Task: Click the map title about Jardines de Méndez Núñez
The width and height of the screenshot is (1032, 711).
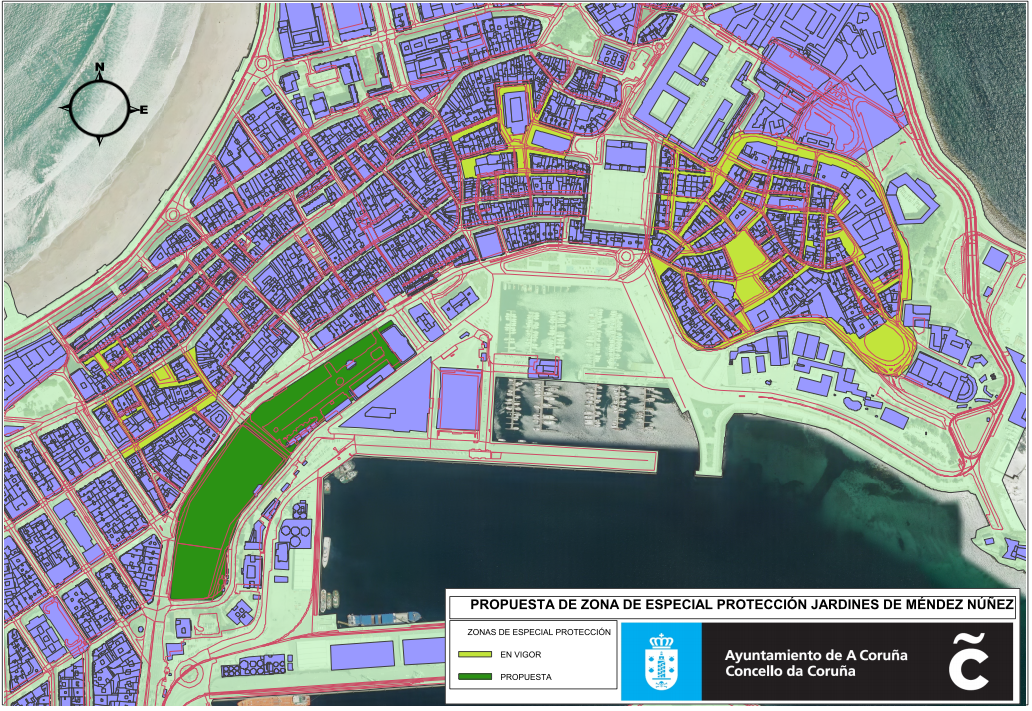Action: [742, 604]
